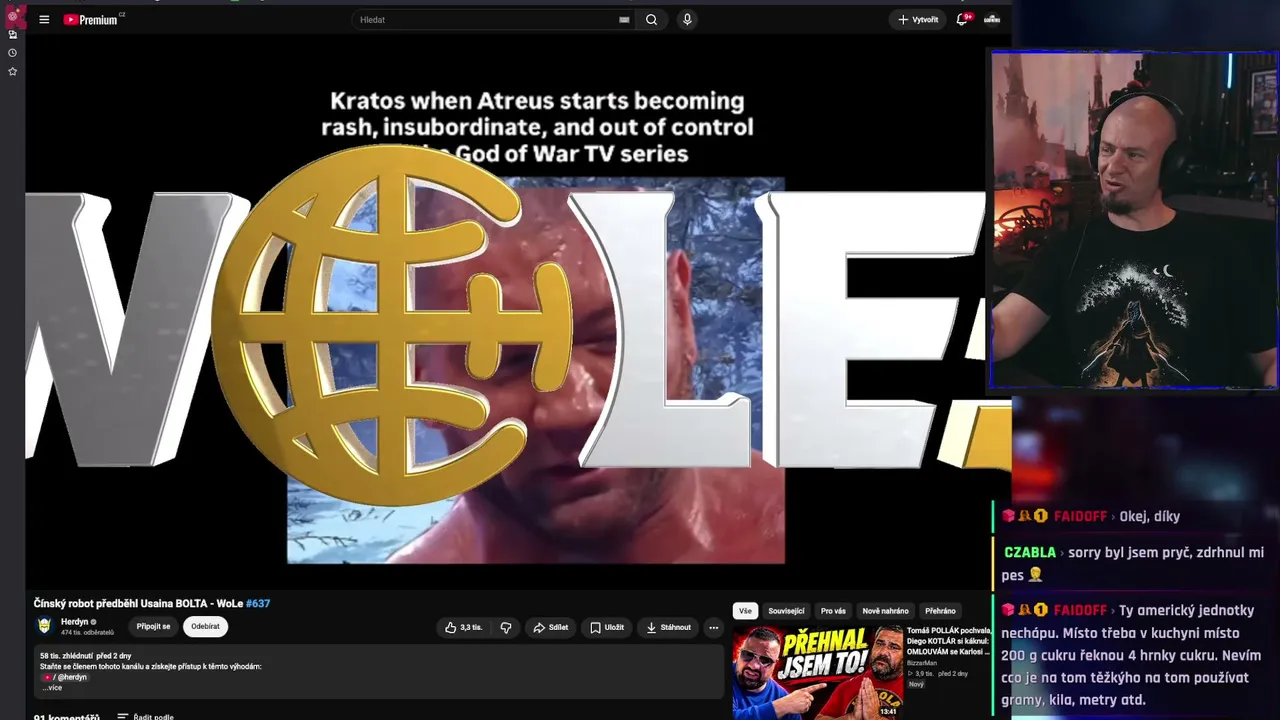Screen dimensions: 1280x720
Task: Open the Herdyn channel avatar
Action: tap(44, 626)
